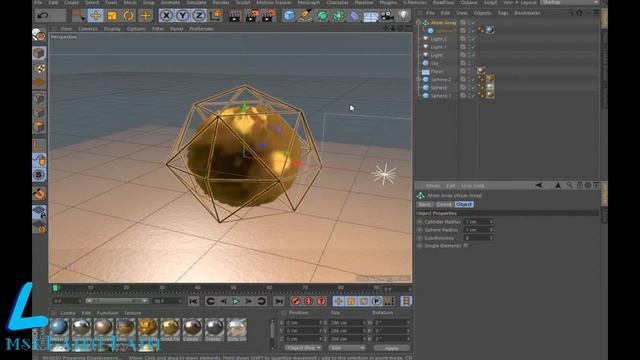Select the Gold material thumbnail

(x=170, y=328)
